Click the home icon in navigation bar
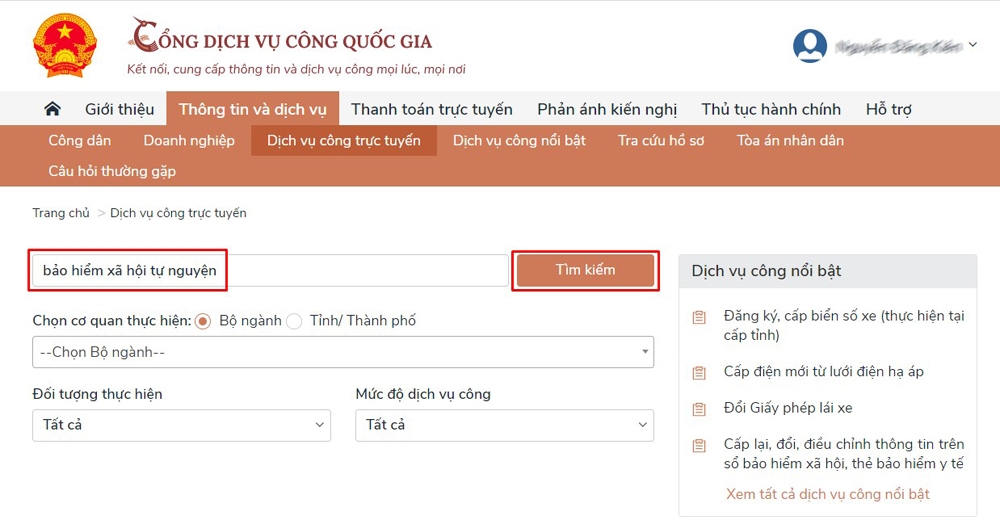The image size is (1000, 524). (x=53, y=109)
